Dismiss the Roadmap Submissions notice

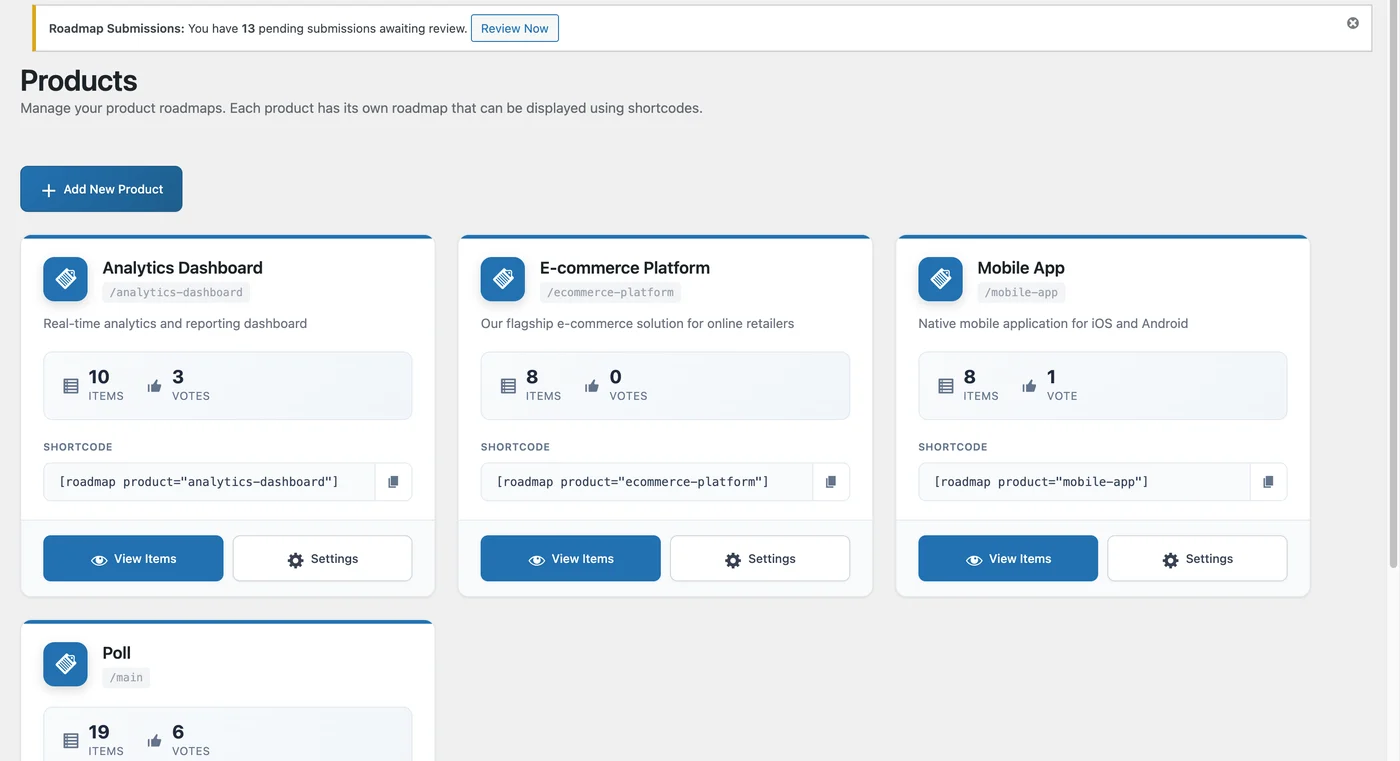point(1353,23)
